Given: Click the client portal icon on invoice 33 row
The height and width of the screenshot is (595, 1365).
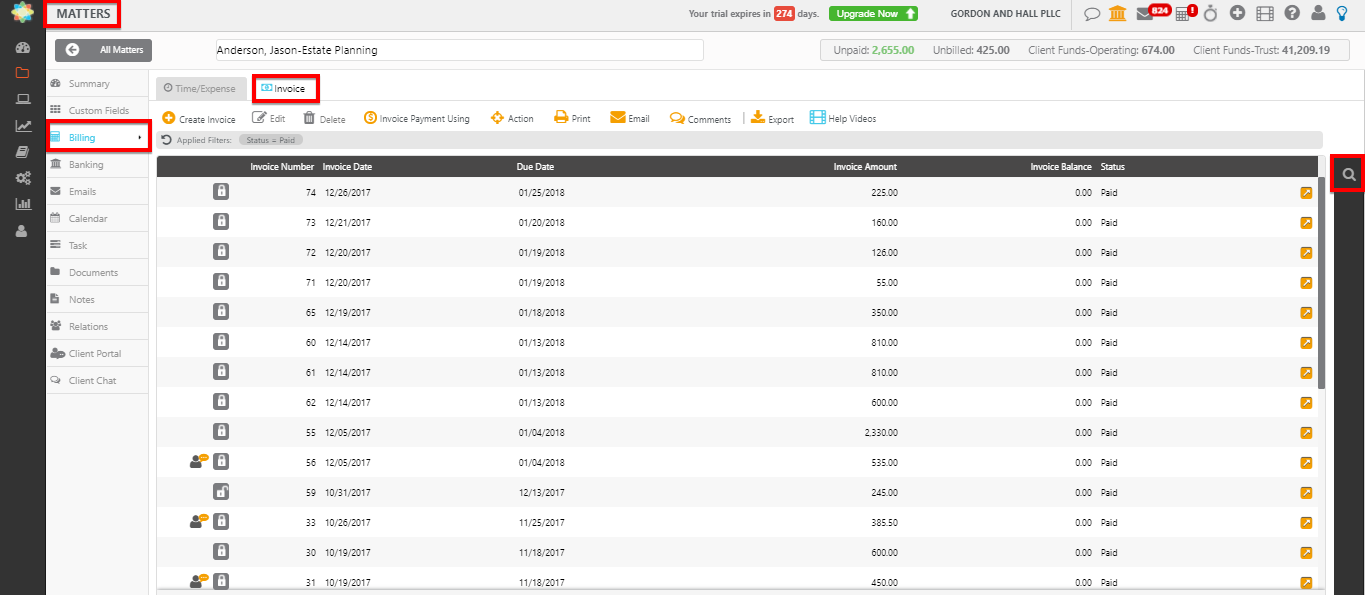Looking at the screenshot, I should coord(198,521).
